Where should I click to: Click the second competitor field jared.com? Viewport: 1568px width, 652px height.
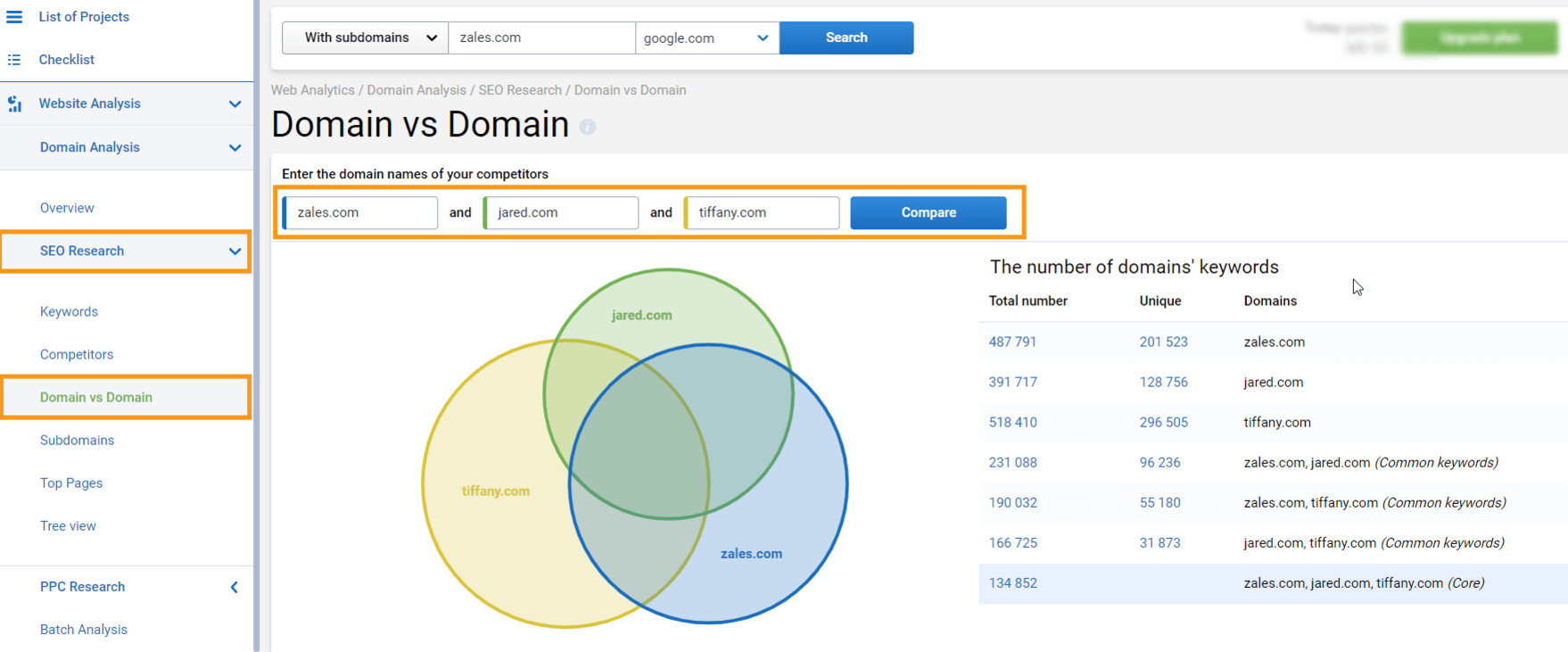(x=561, y=212)
